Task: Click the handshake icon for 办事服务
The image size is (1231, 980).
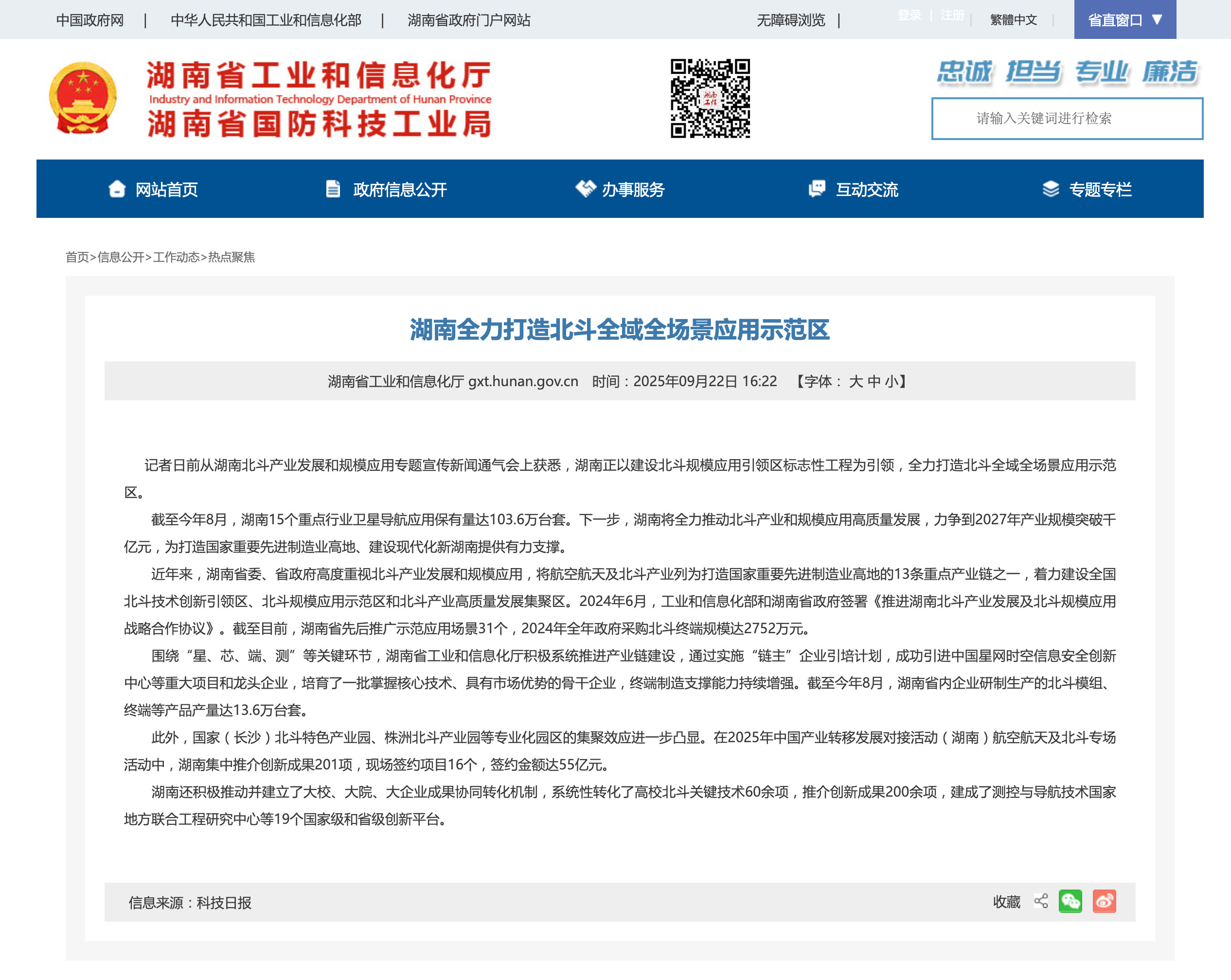Action: point(585,189)
